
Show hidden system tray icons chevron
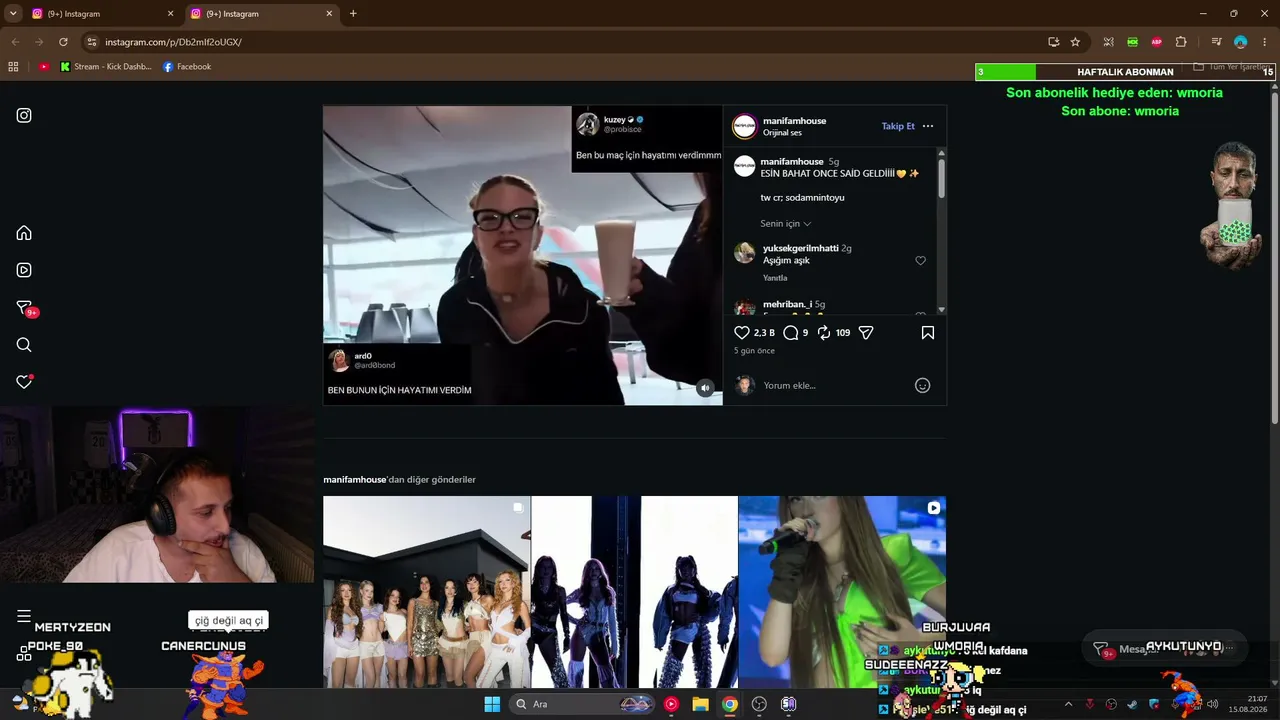[1067, 704]
